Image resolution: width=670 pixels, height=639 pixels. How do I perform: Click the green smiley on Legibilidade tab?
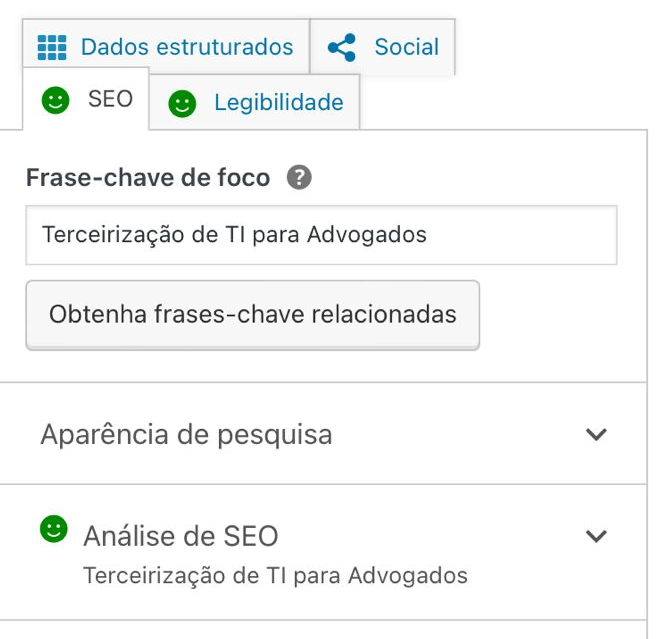click(x=182, y=103)
